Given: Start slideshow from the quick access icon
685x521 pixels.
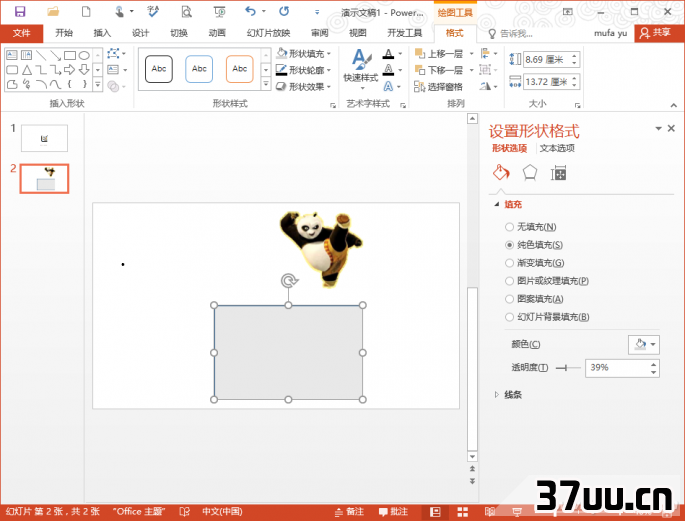Looking at the screenshot, I should 219,12.
